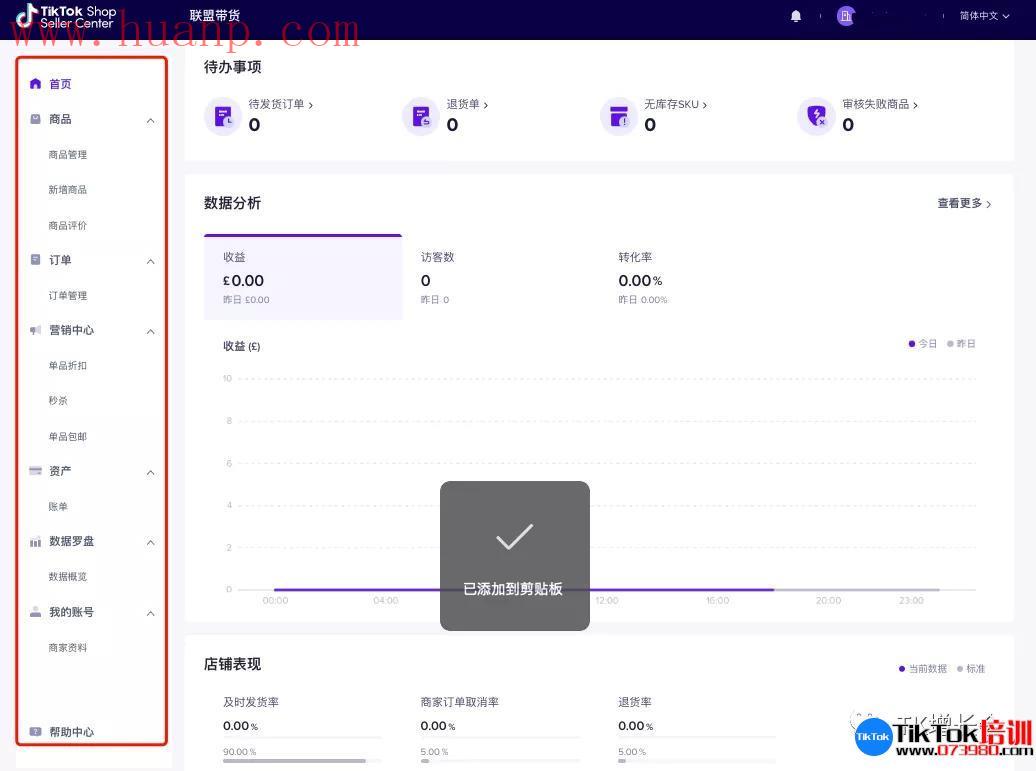Collapse the 我的账号 section
Viewport: 1036px width, 771px height.
(151, 613)
